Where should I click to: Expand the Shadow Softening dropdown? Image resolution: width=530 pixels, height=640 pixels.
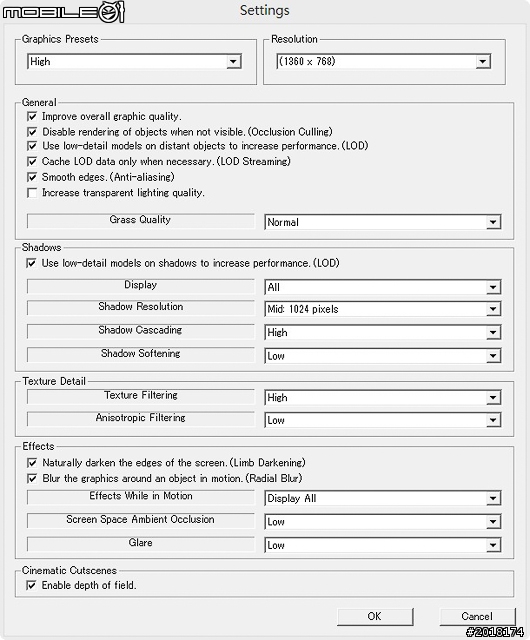point(383,356)
